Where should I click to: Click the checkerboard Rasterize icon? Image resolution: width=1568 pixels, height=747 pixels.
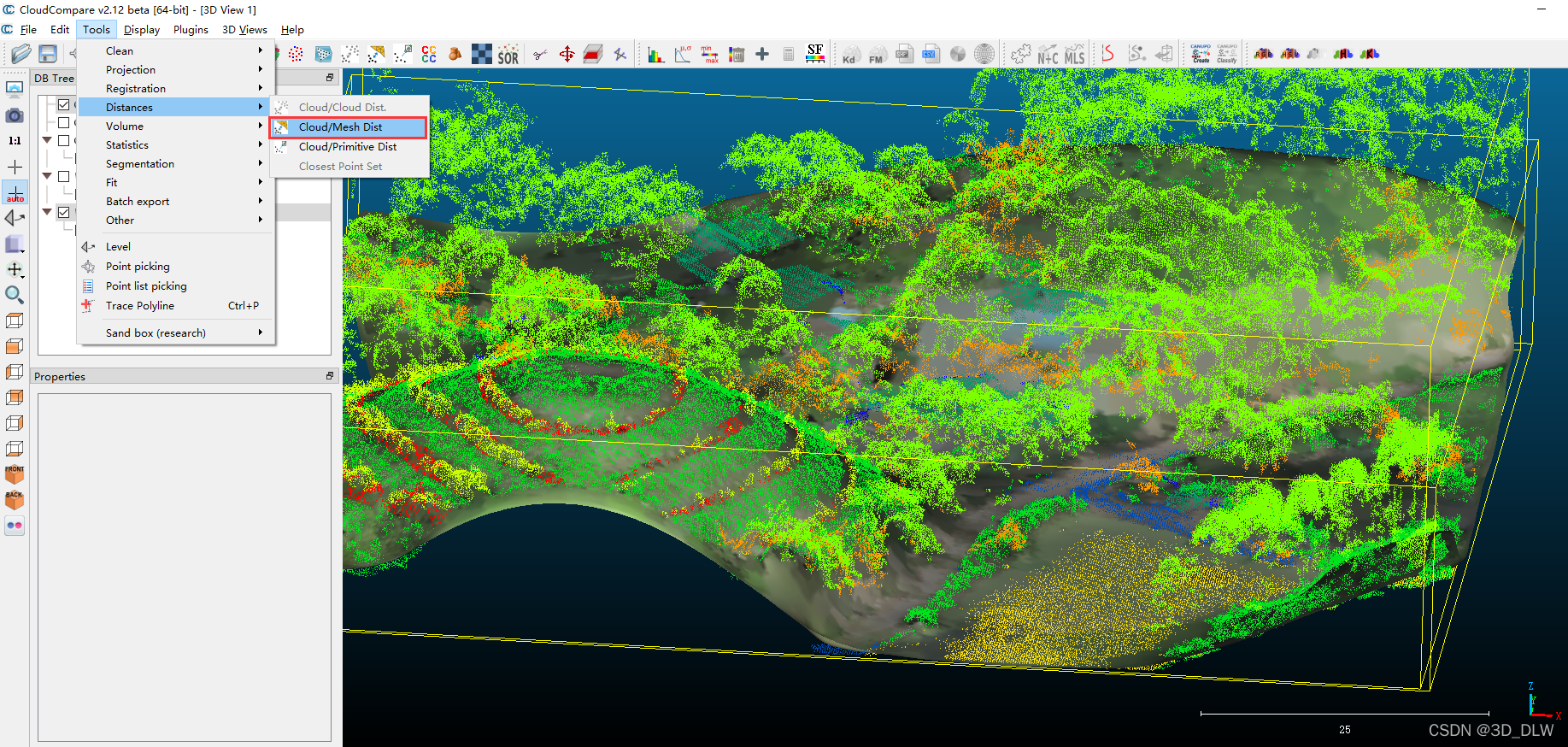point(482,55)
